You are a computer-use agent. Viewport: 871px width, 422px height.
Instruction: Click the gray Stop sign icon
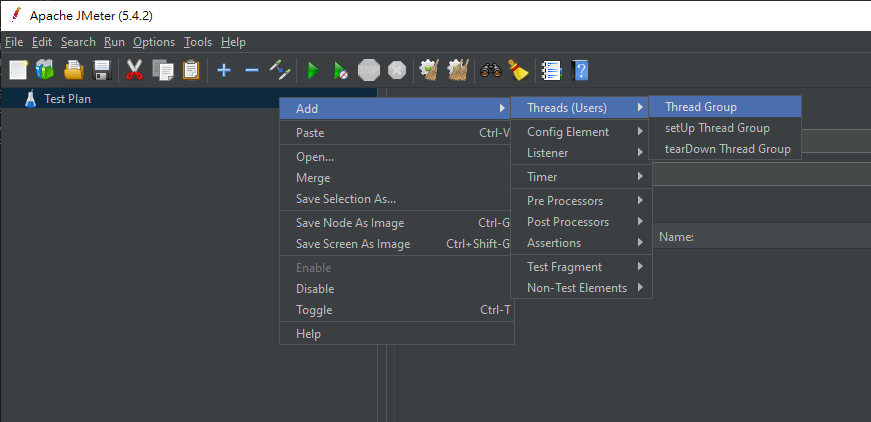pos(369,71)
